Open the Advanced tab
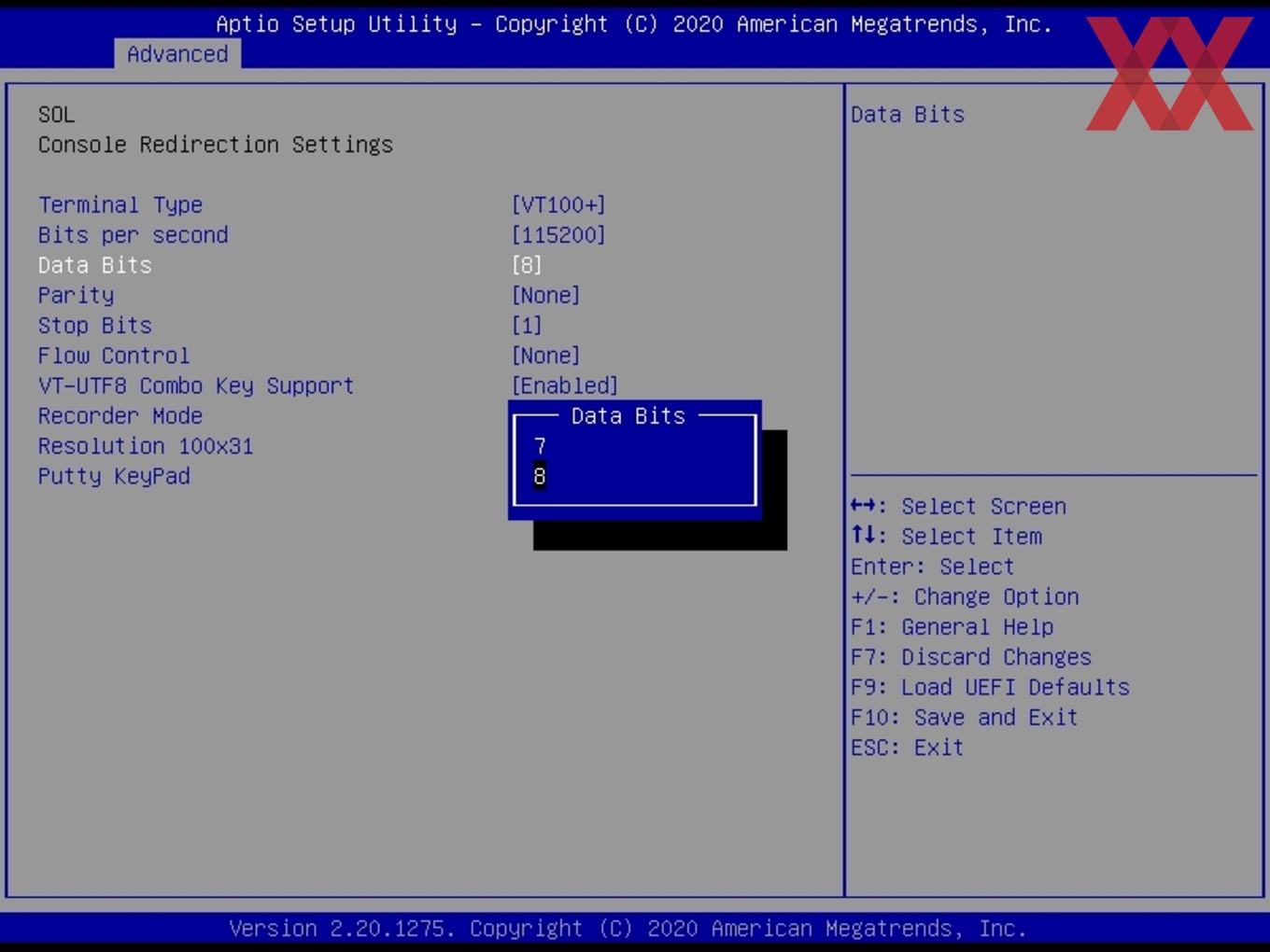Viewport: 1270px width, 952px height. click(x=177, y=54)
